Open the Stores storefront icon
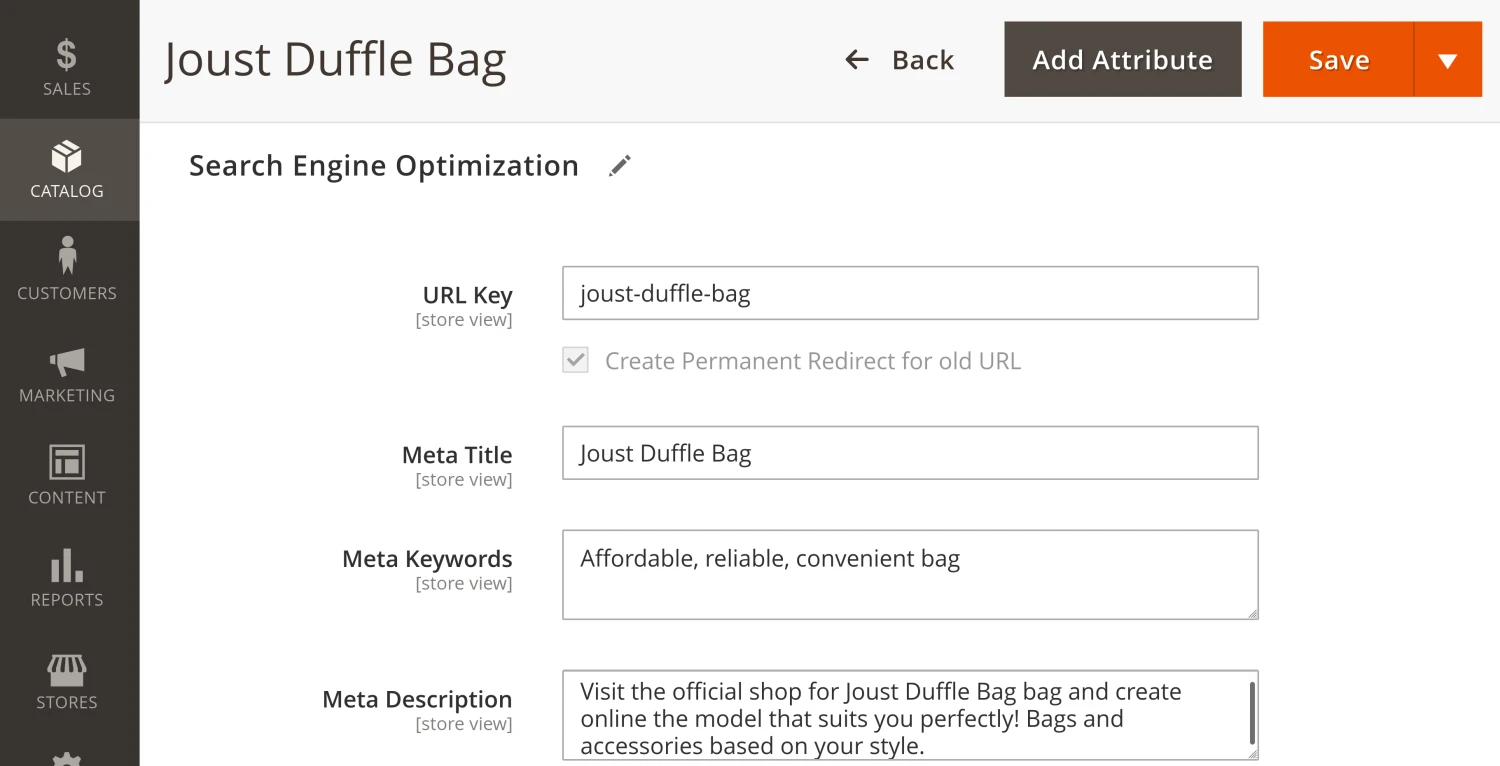1500x766 pixels. [x=67, y=669]
